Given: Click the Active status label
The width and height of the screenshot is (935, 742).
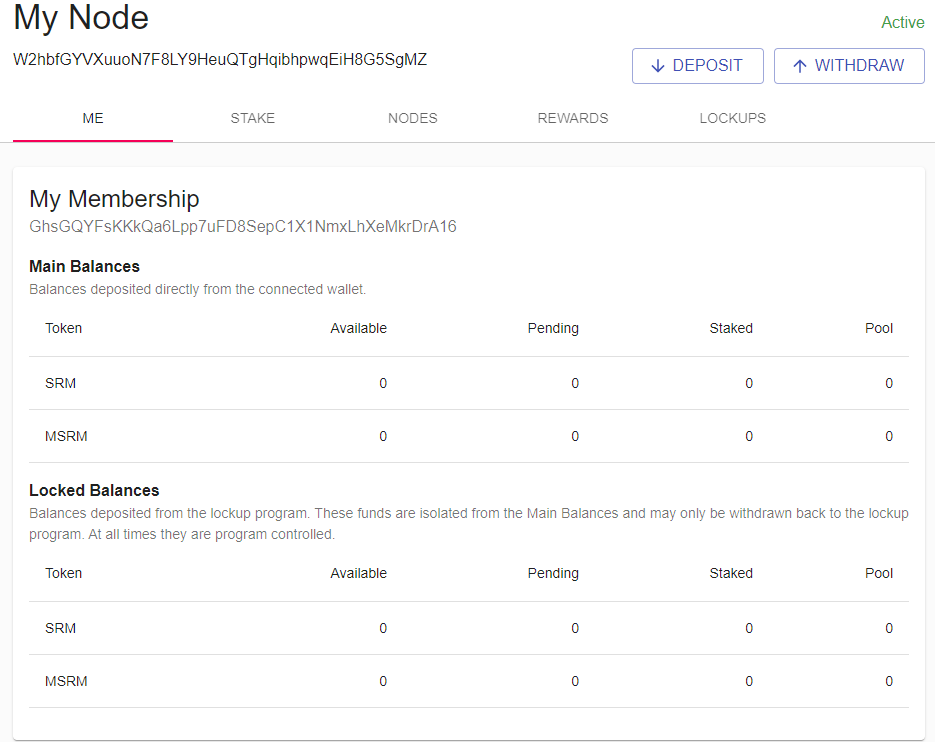Looking at the screenshot, I should coord(903,23).
